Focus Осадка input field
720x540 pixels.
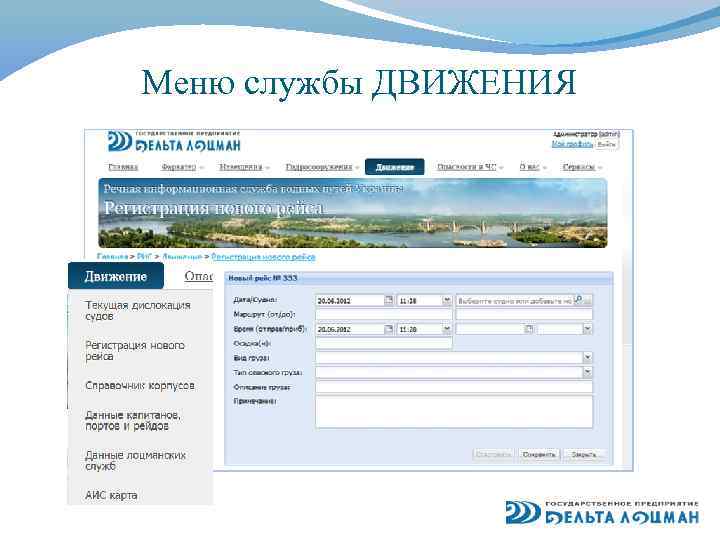384,343
